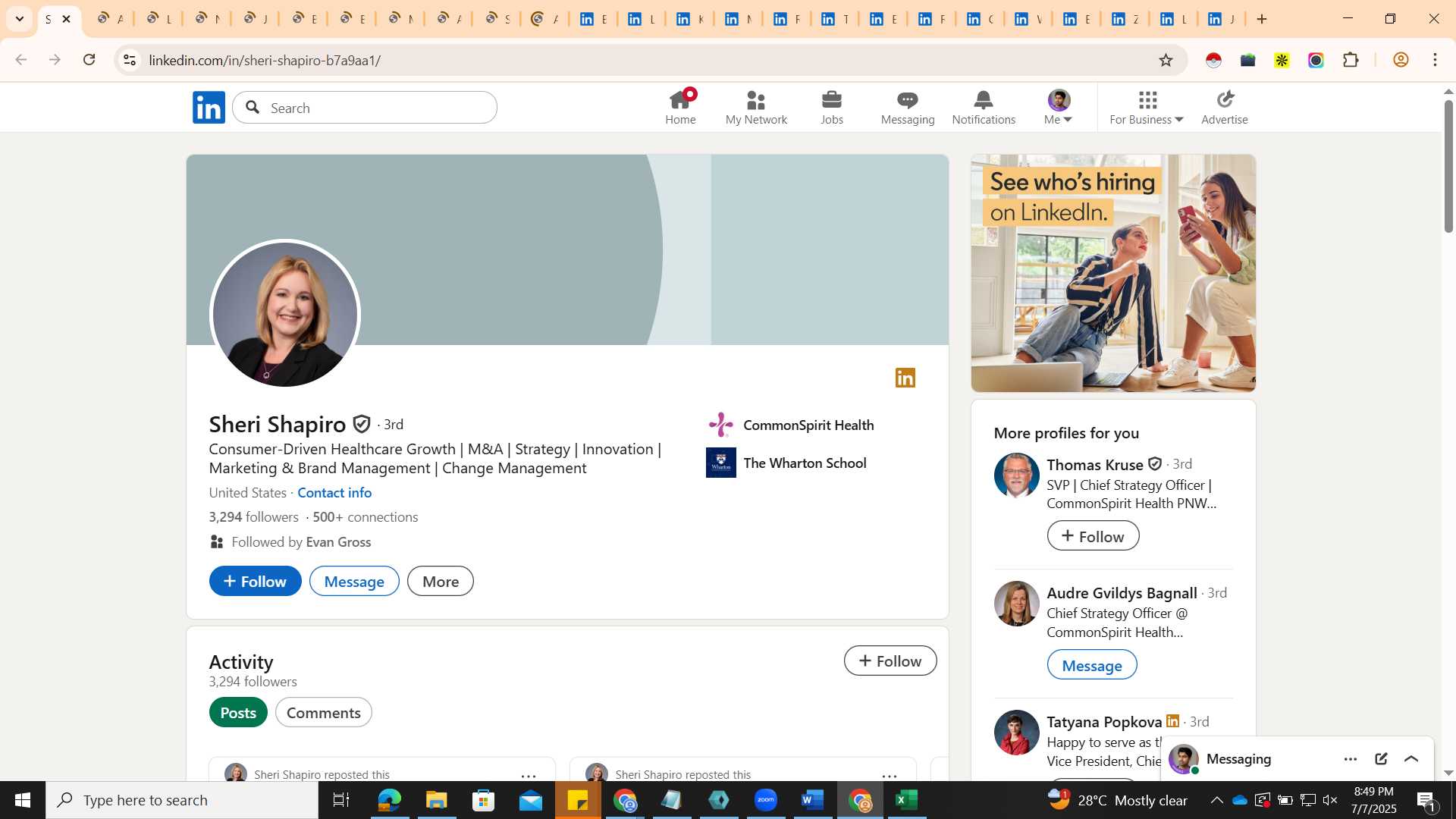View Notifications bell

click(984, 108)
